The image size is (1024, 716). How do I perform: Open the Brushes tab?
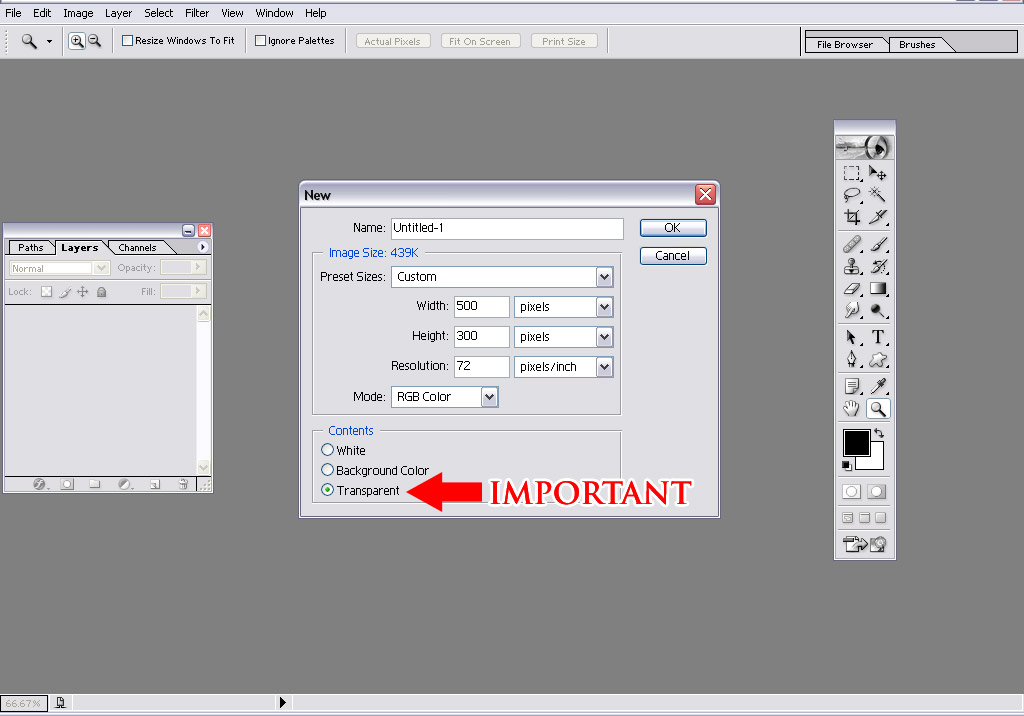[917, 44]
